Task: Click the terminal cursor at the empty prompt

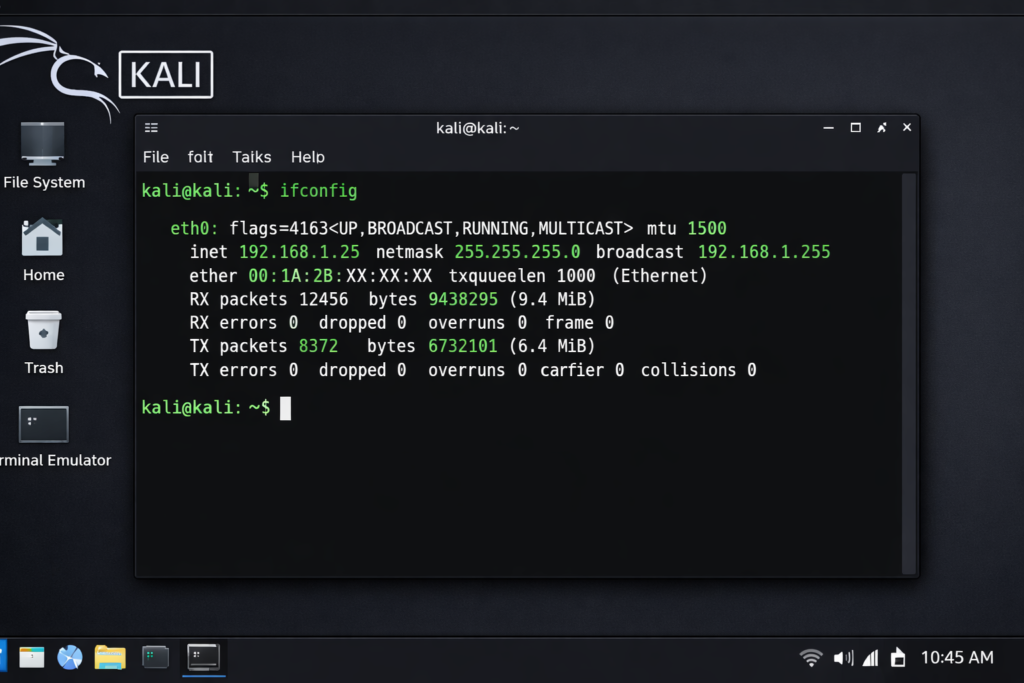Action: point(285,408)
